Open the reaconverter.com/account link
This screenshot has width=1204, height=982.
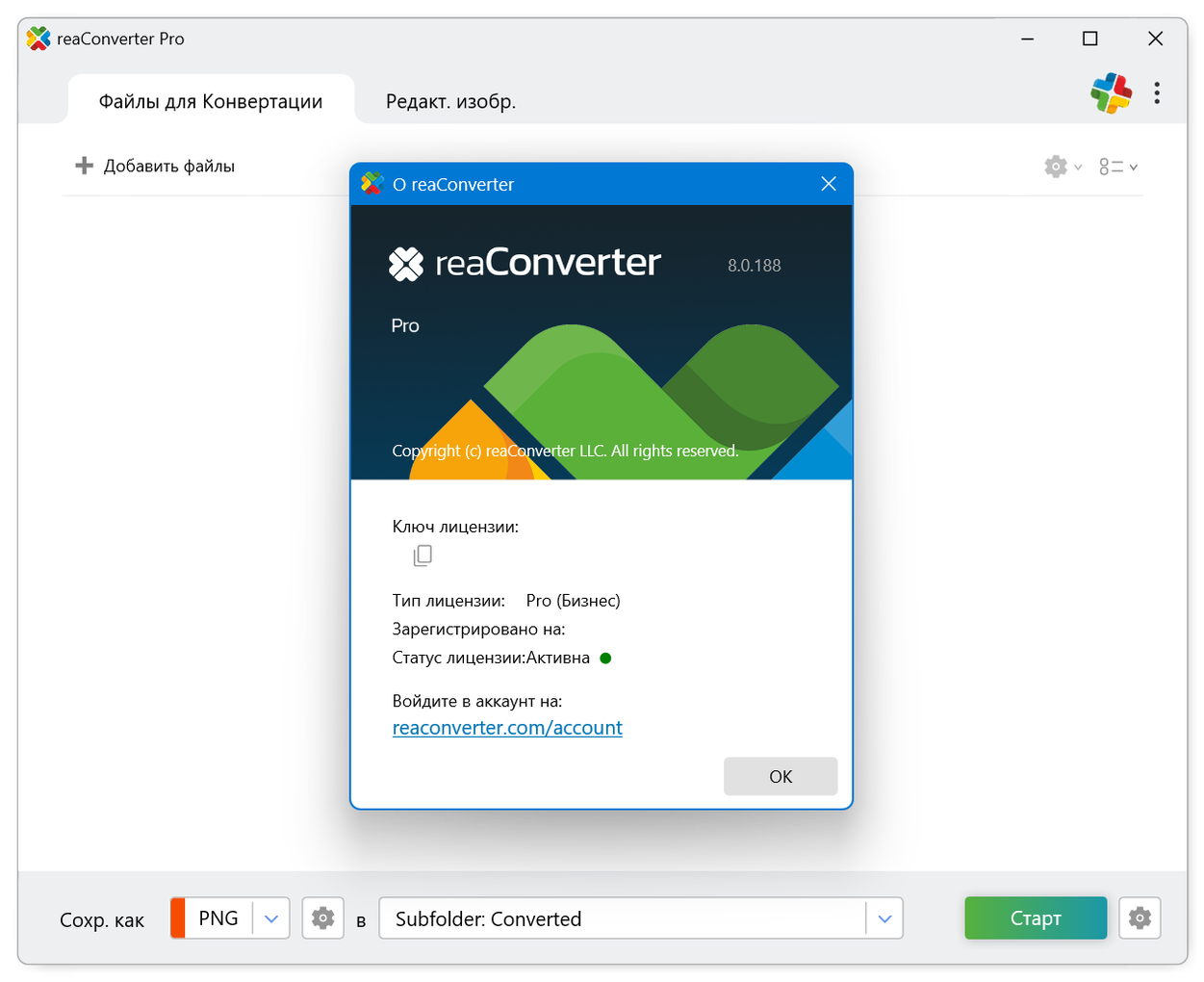coord(507,728)
